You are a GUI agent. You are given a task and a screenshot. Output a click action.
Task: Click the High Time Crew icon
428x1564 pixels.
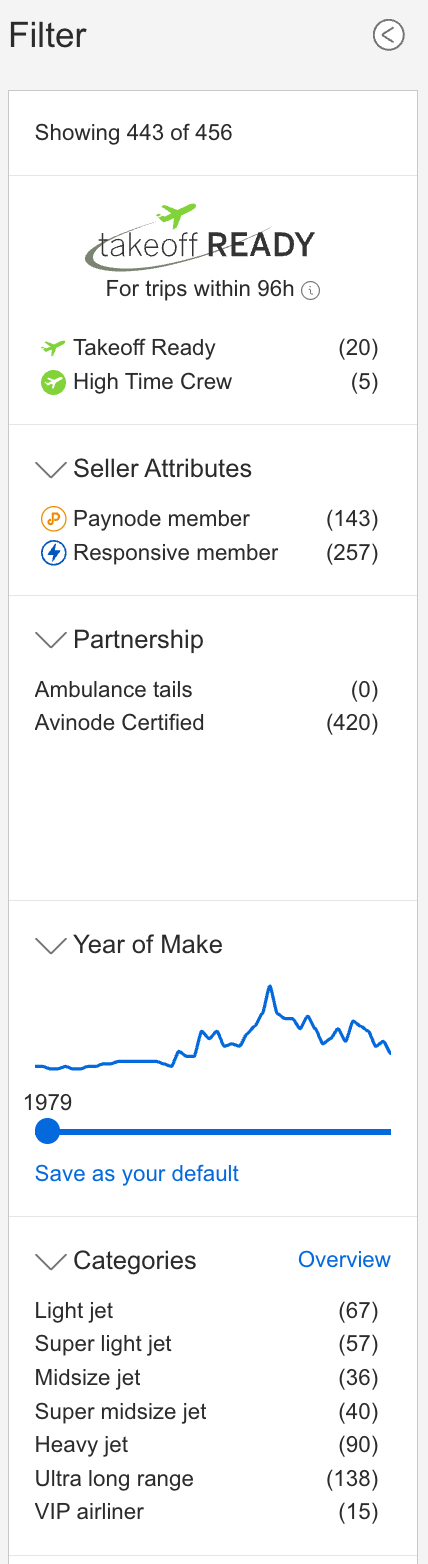point(53,382)
